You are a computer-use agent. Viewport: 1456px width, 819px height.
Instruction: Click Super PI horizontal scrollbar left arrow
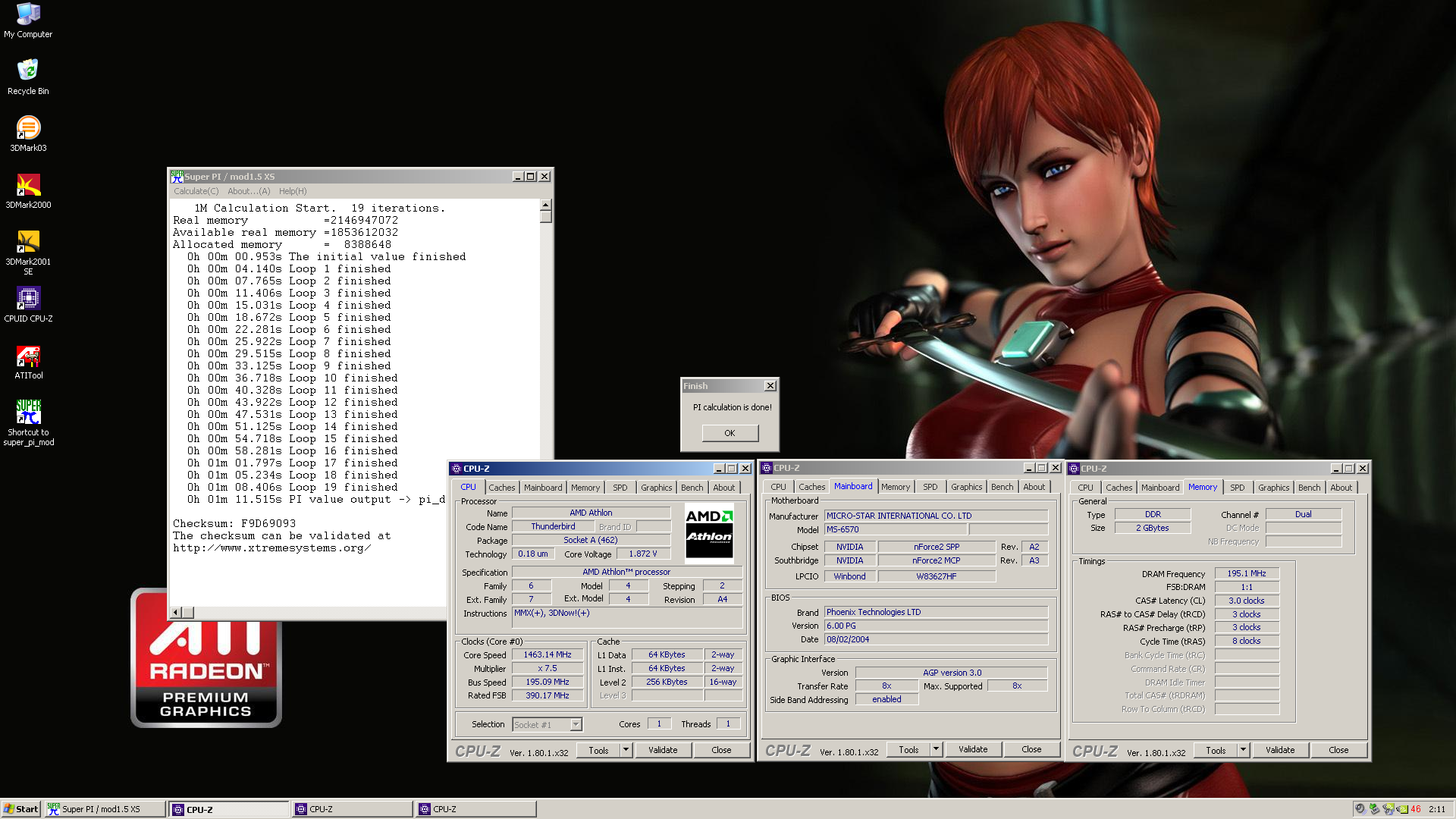176,612
